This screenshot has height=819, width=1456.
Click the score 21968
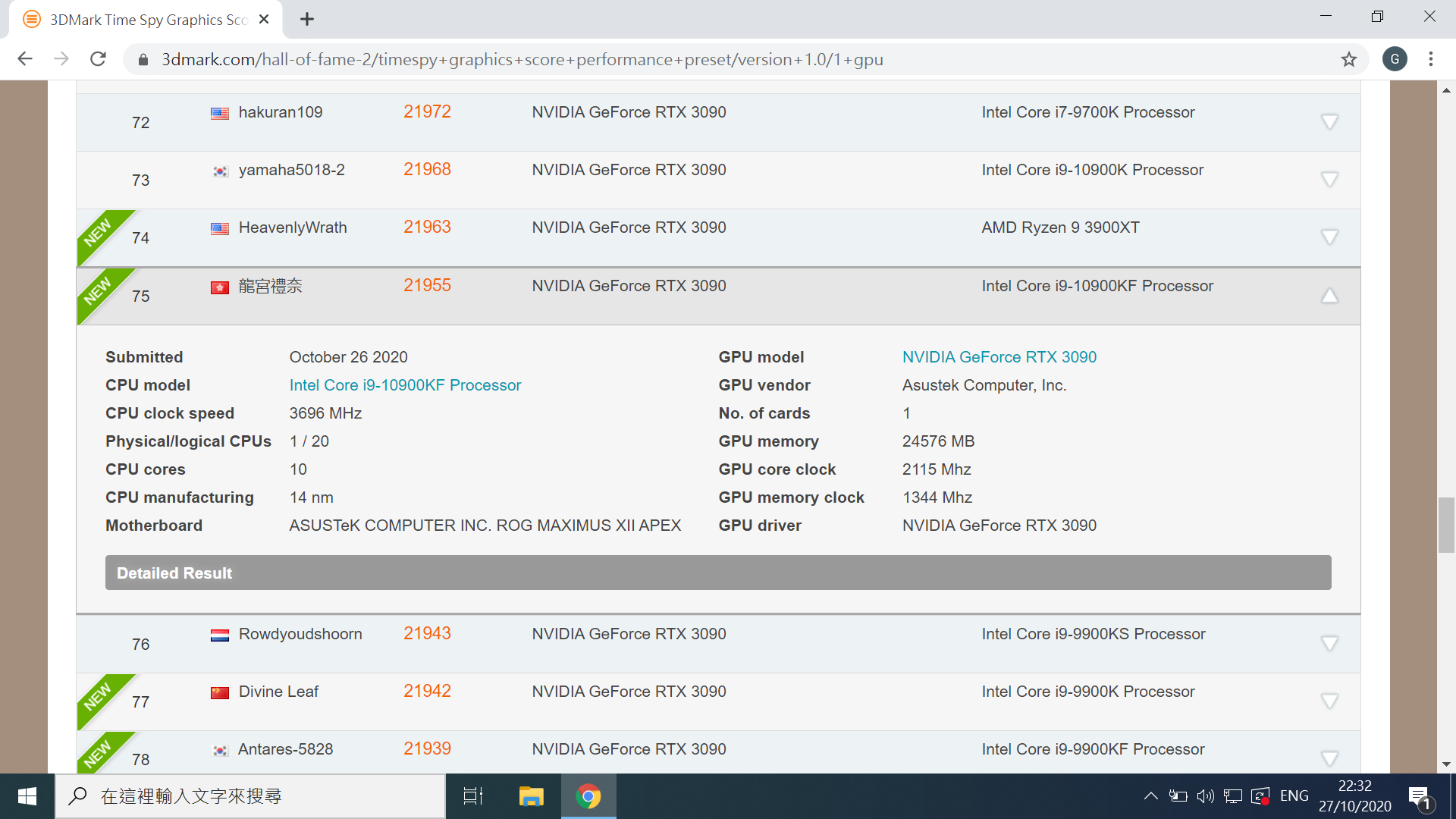[x=427, y=169]
